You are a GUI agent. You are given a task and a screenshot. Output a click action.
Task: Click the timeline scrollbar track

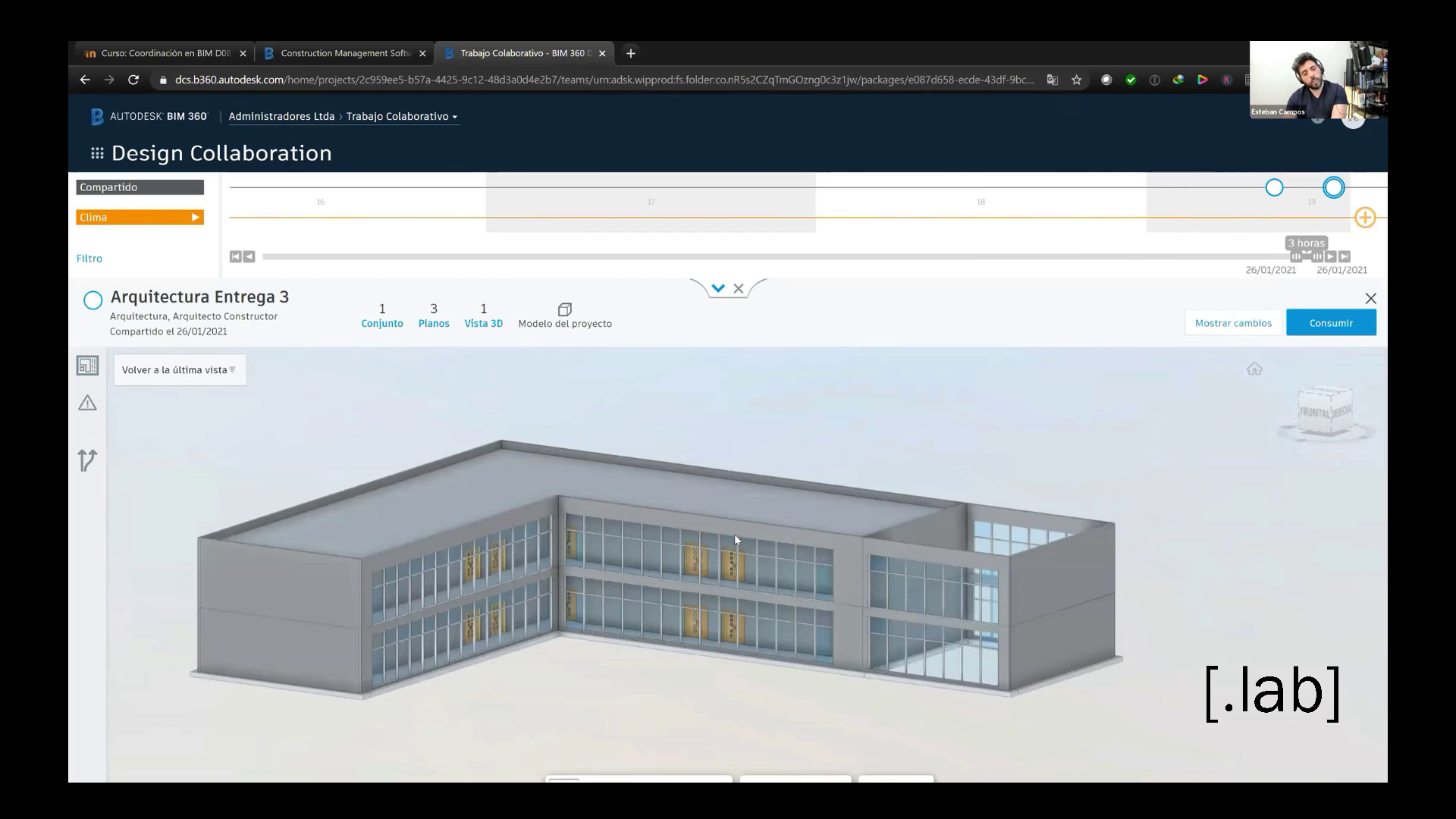tap(758, 257)
